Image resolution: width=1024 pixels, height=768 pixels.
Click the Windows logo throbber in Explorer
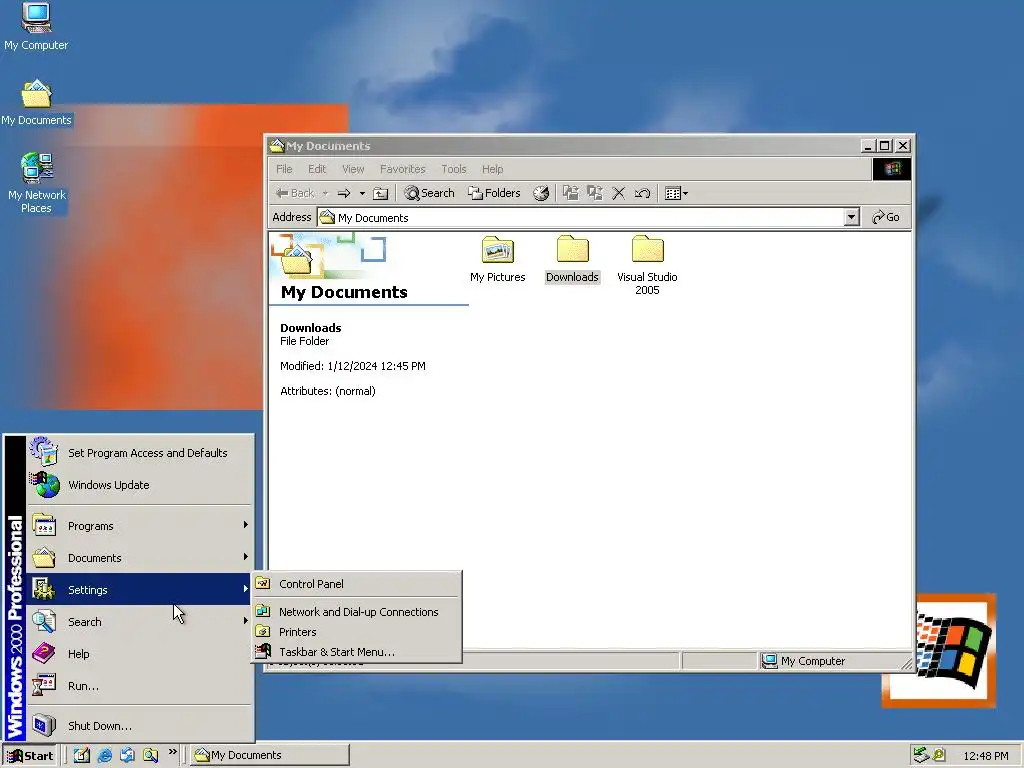pyautogui.click(x=892, y=169)
